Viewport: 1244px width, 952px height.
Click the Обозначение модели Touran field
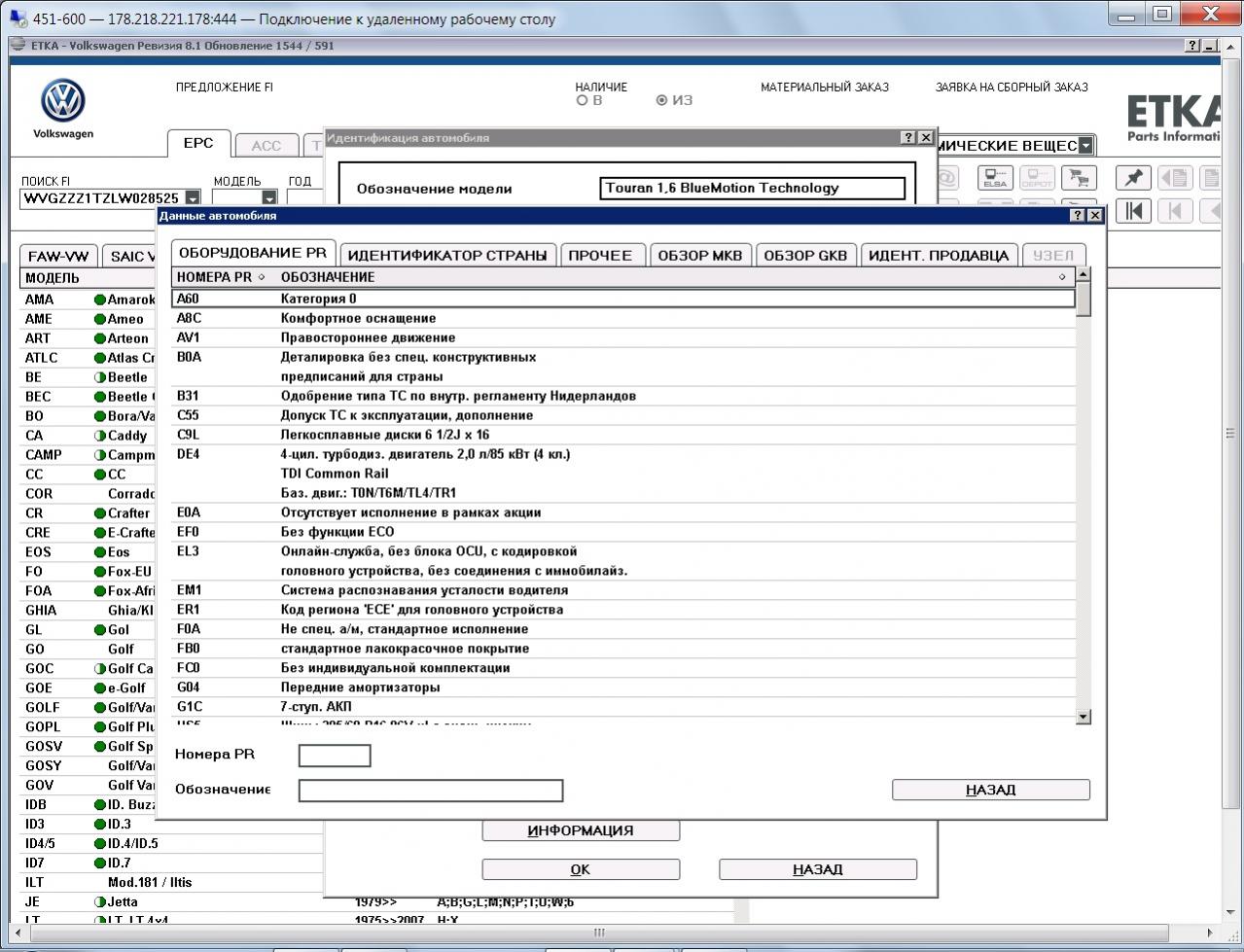753,189
